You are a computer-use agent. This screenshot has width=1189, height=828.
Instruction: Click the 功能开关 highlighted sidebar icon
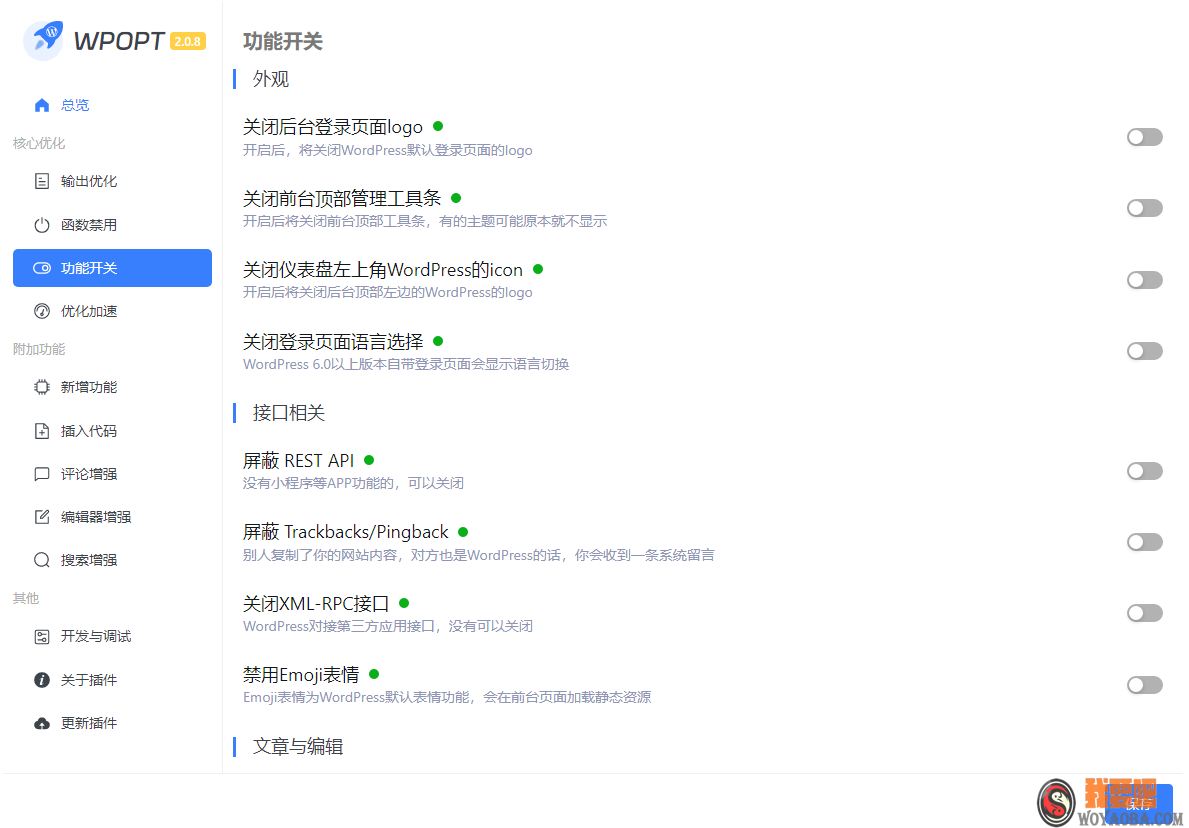click(41, 267)
